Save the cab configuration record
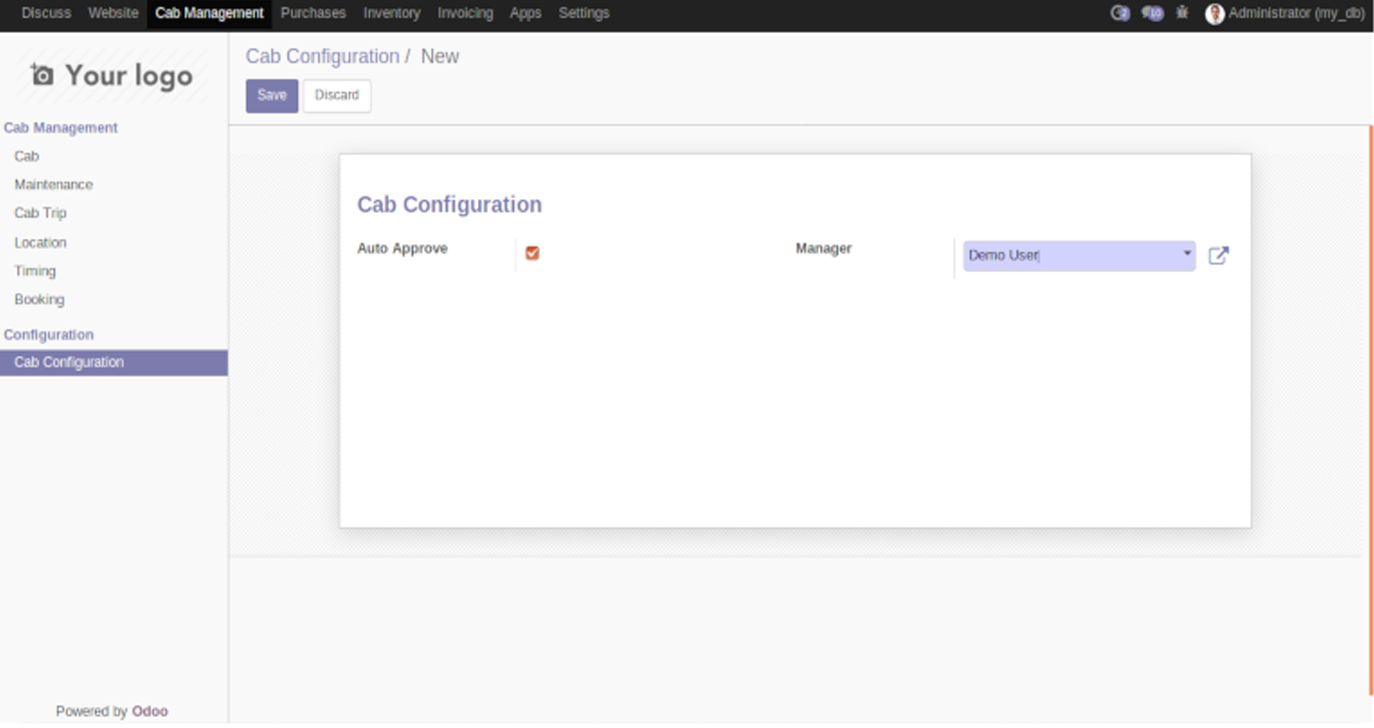Viewport: 1374px width, 728px height. [x=272, y=96]
